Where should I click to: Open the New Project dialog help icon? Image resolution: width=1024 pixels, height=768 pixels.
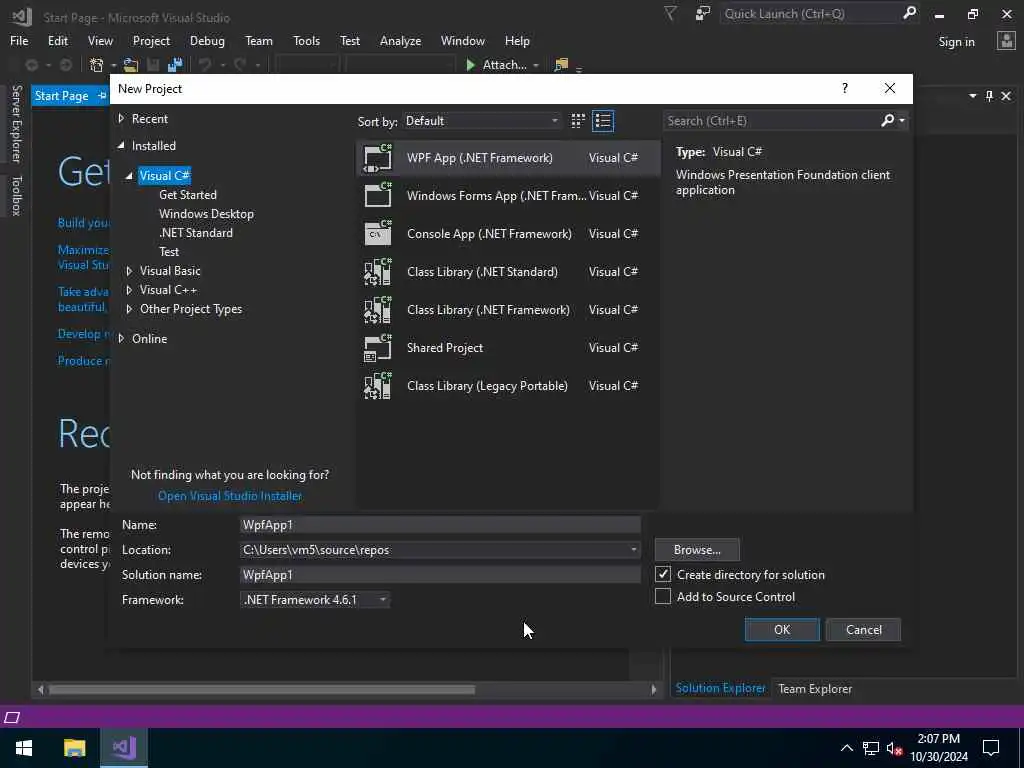pos(844,88)
